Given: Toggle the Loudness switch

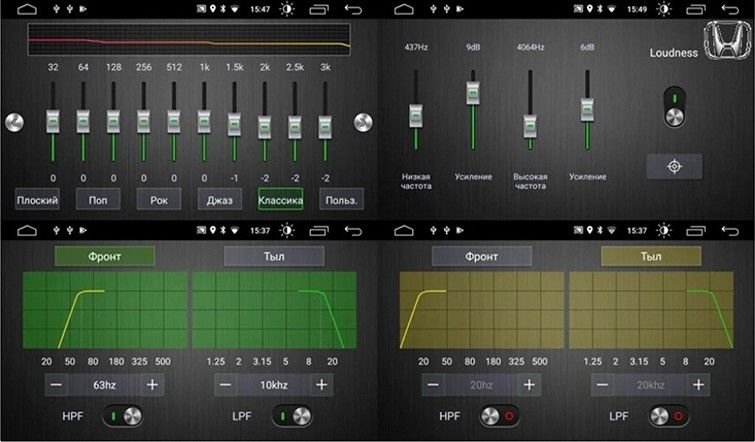Looking at the screenshot, I should tap(675, 107).
